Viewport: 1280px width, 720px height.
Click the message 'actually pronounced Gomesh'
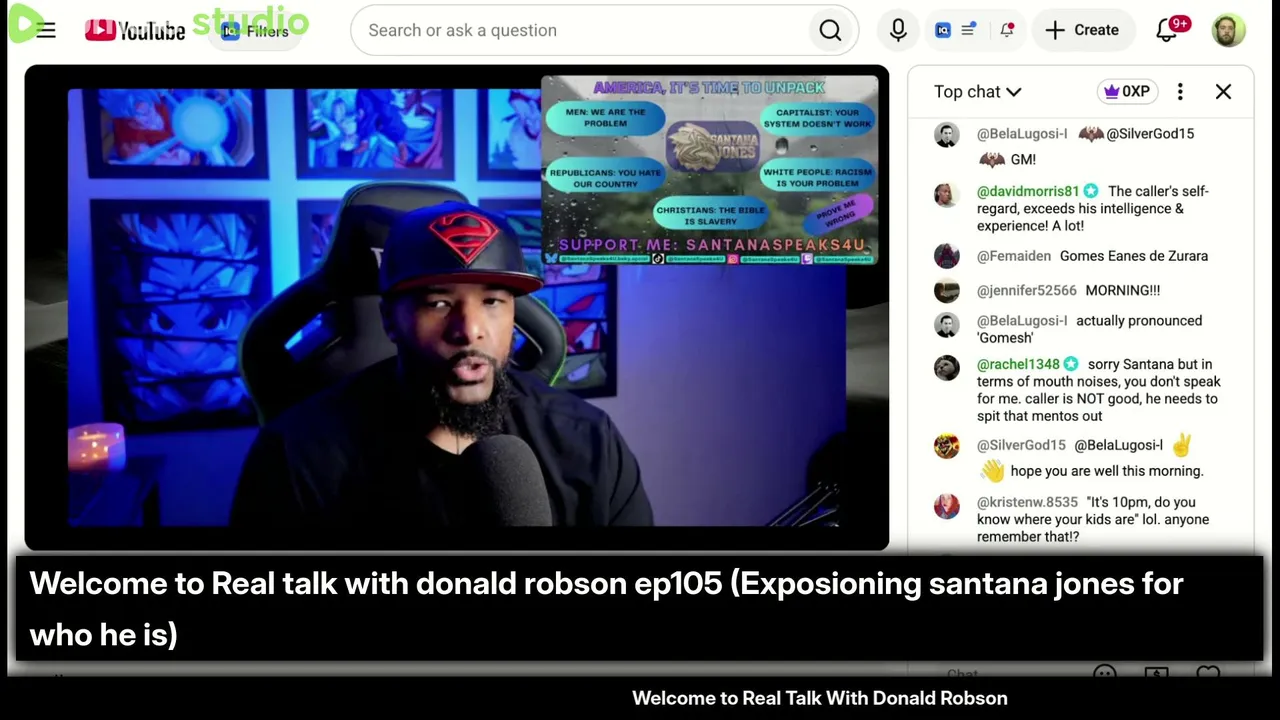pyautogui.click(x=1090, y=329)
